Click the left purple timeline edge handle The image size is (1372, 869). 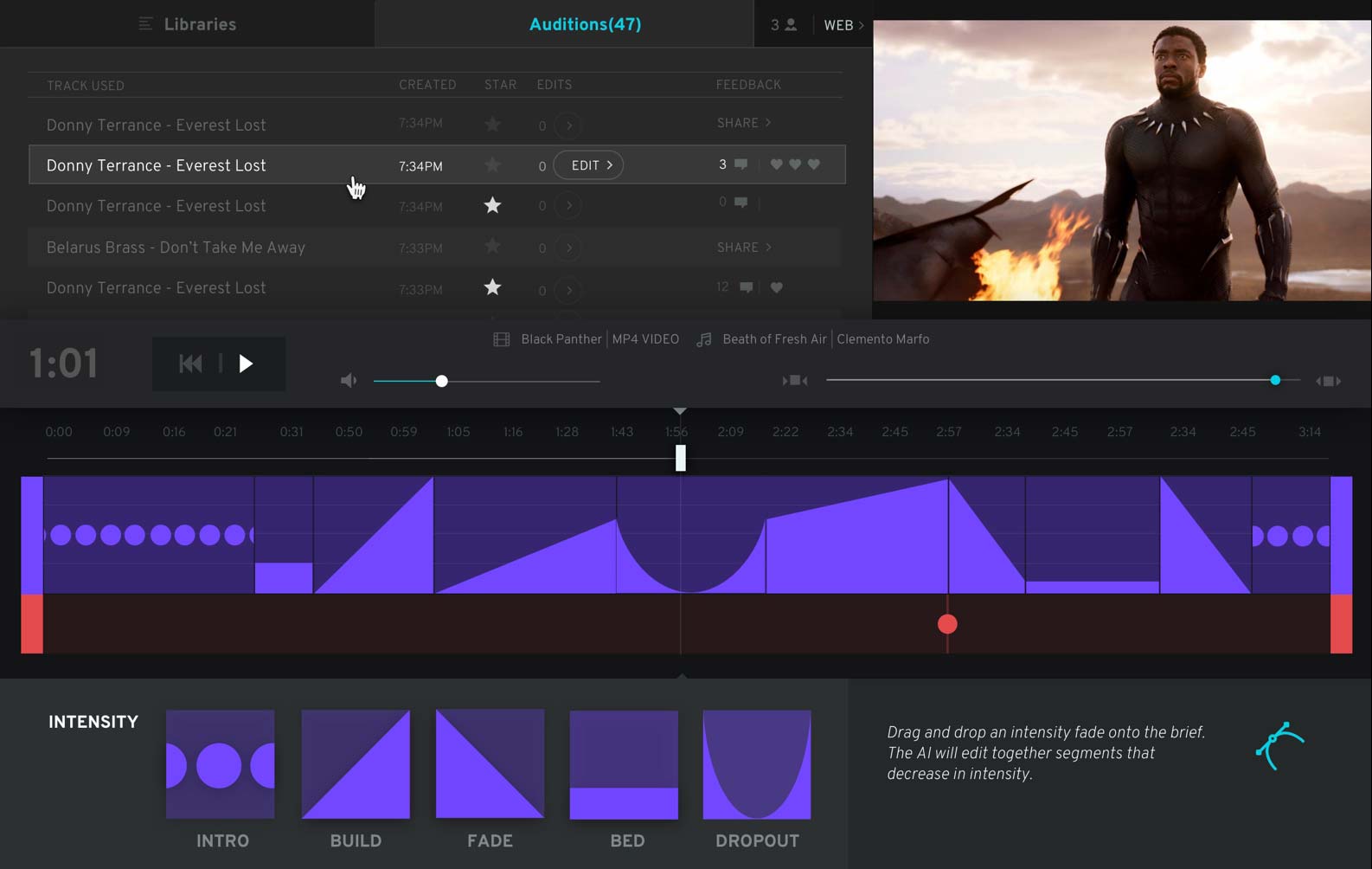click(x=32, y=535)
